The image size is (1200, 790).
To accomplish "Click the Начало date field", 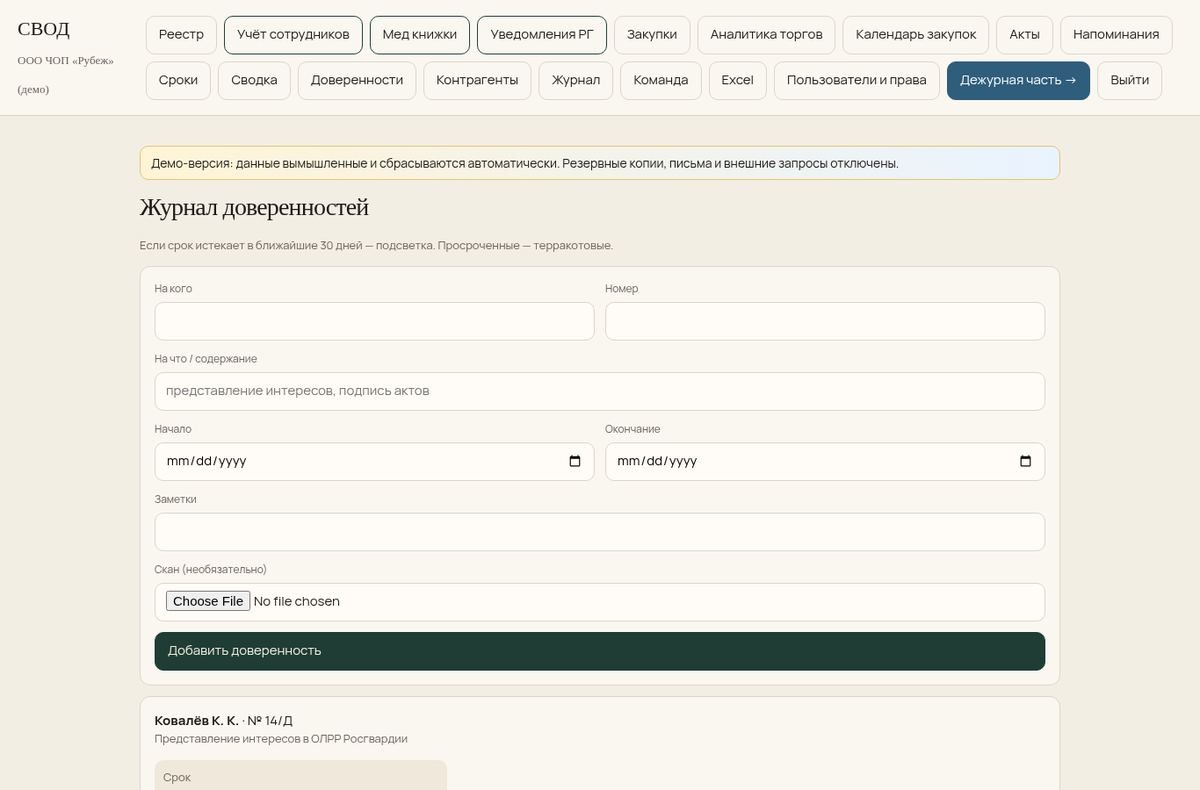I will 374,461.
